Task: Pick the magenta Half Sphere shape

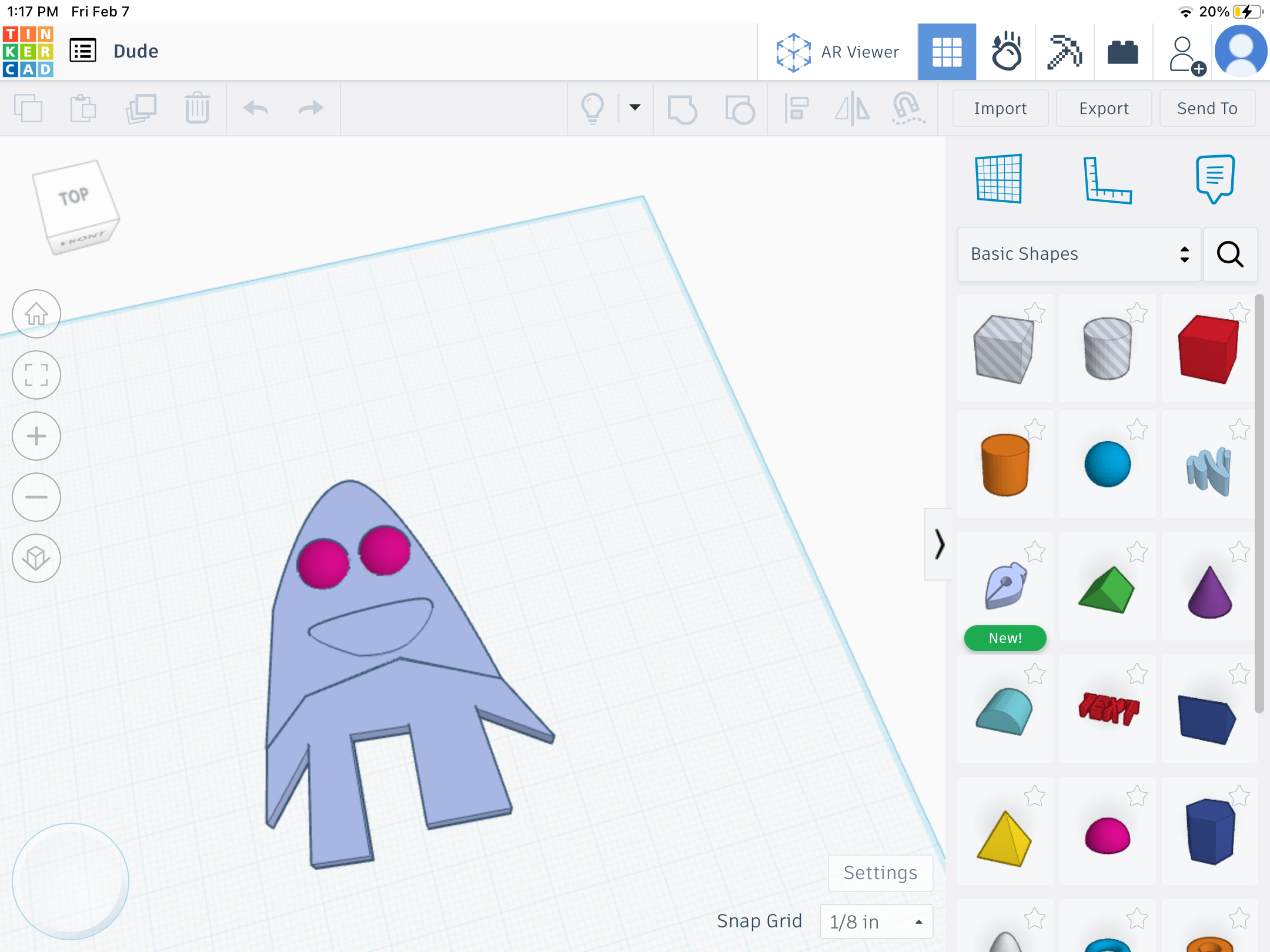Action: coord(1108,836)
